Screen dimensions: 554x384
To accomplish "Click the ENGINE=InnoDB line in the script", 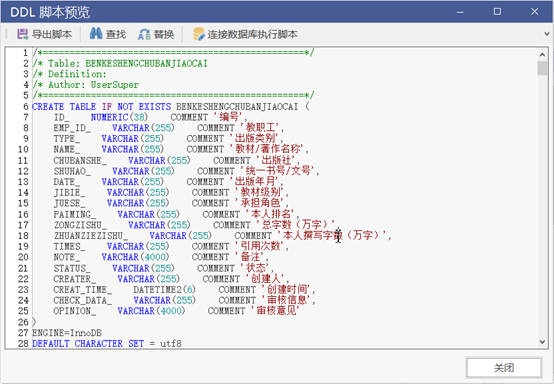I will tap(67, 333).
